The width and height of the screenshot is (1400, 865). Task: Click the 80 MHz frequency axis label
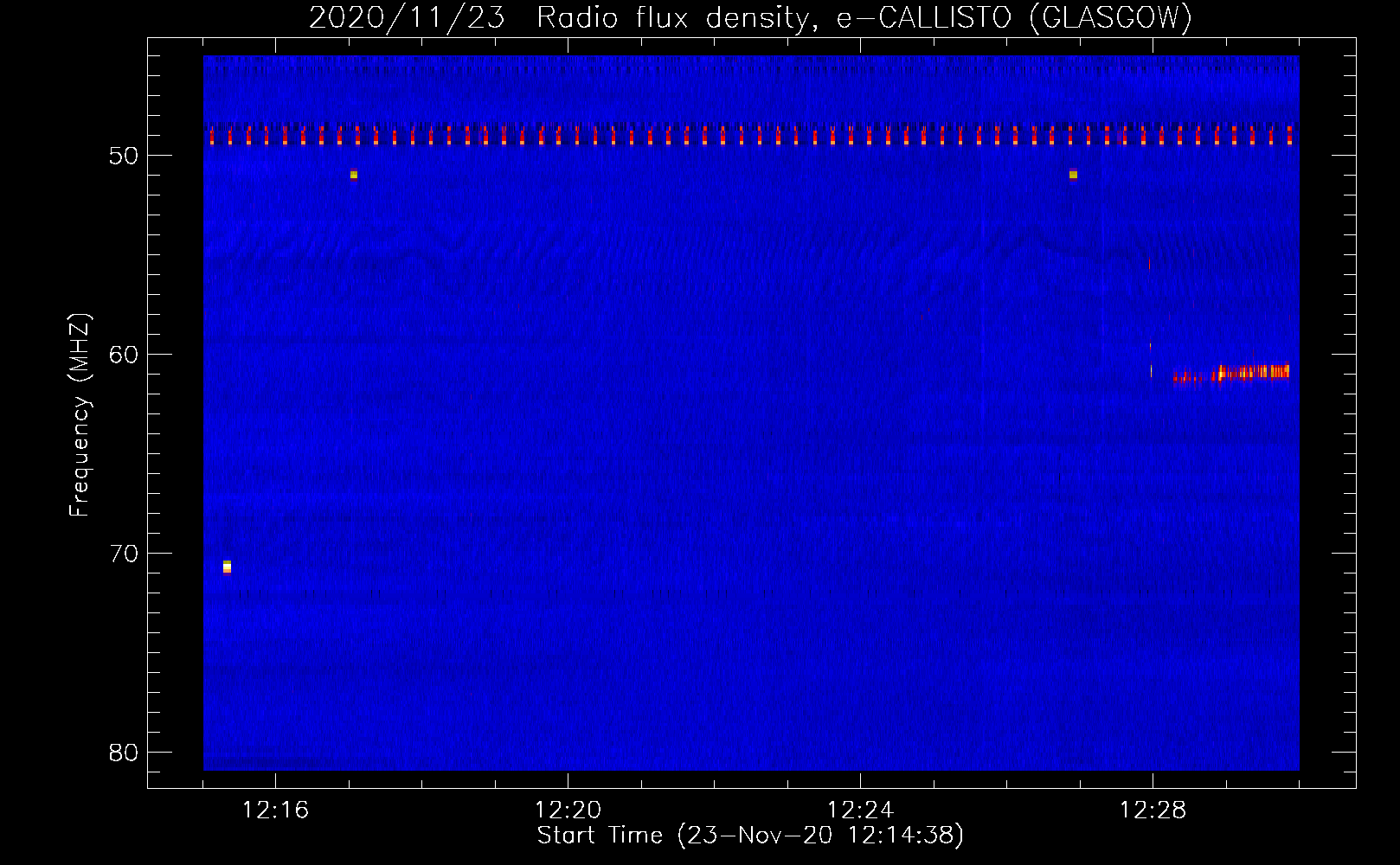[124, 753]
